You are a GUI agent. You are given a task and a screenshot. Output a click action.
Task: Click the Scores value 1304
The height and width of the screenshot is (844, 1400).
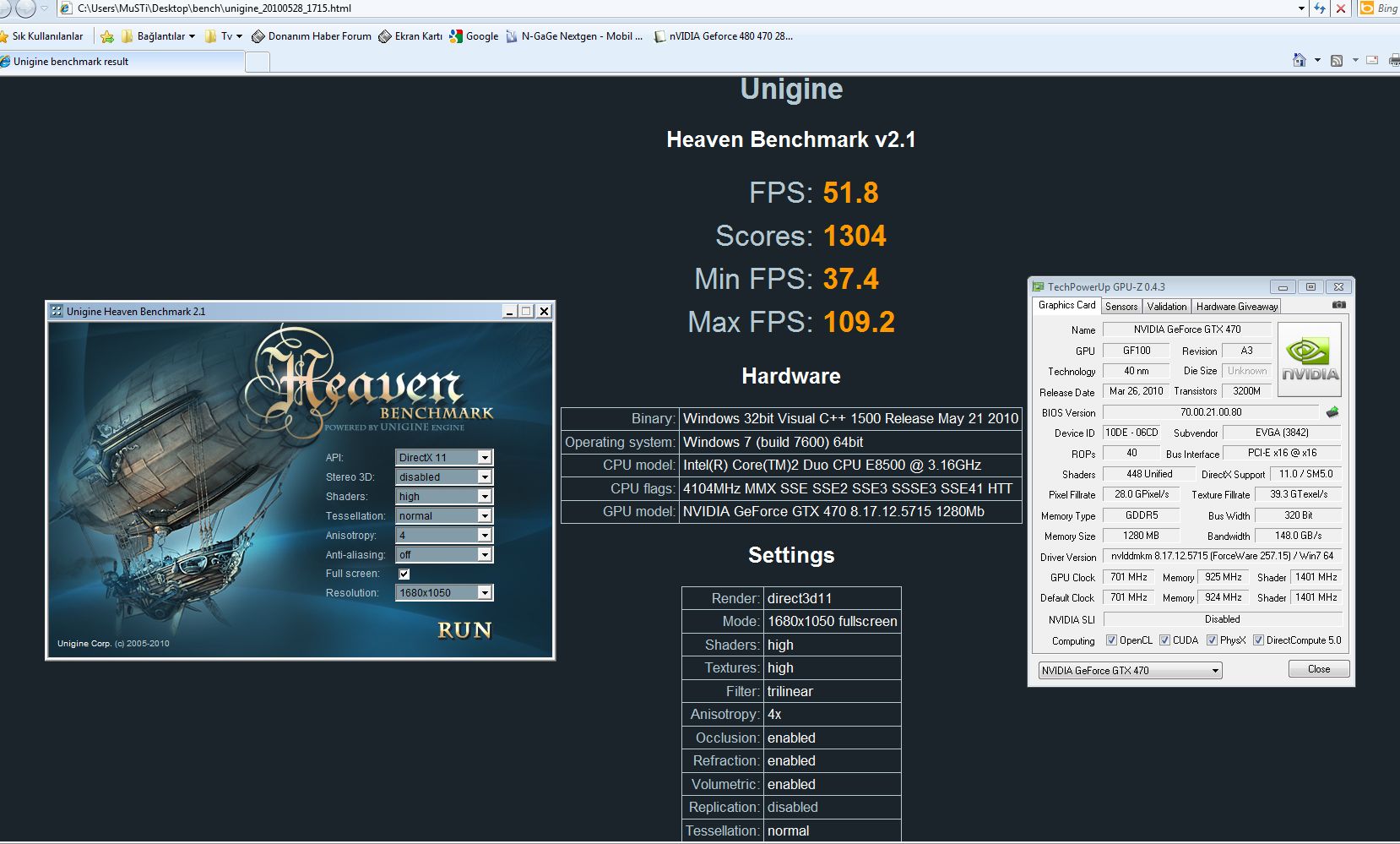click(855, 236)
